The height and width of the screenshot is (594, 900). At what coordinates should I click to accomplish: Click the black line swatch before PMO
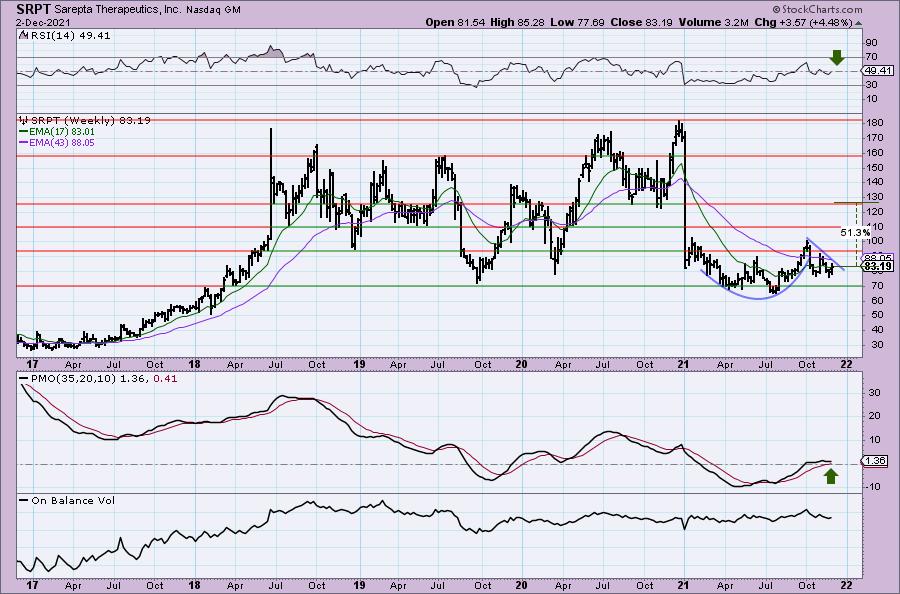(24, 379)
